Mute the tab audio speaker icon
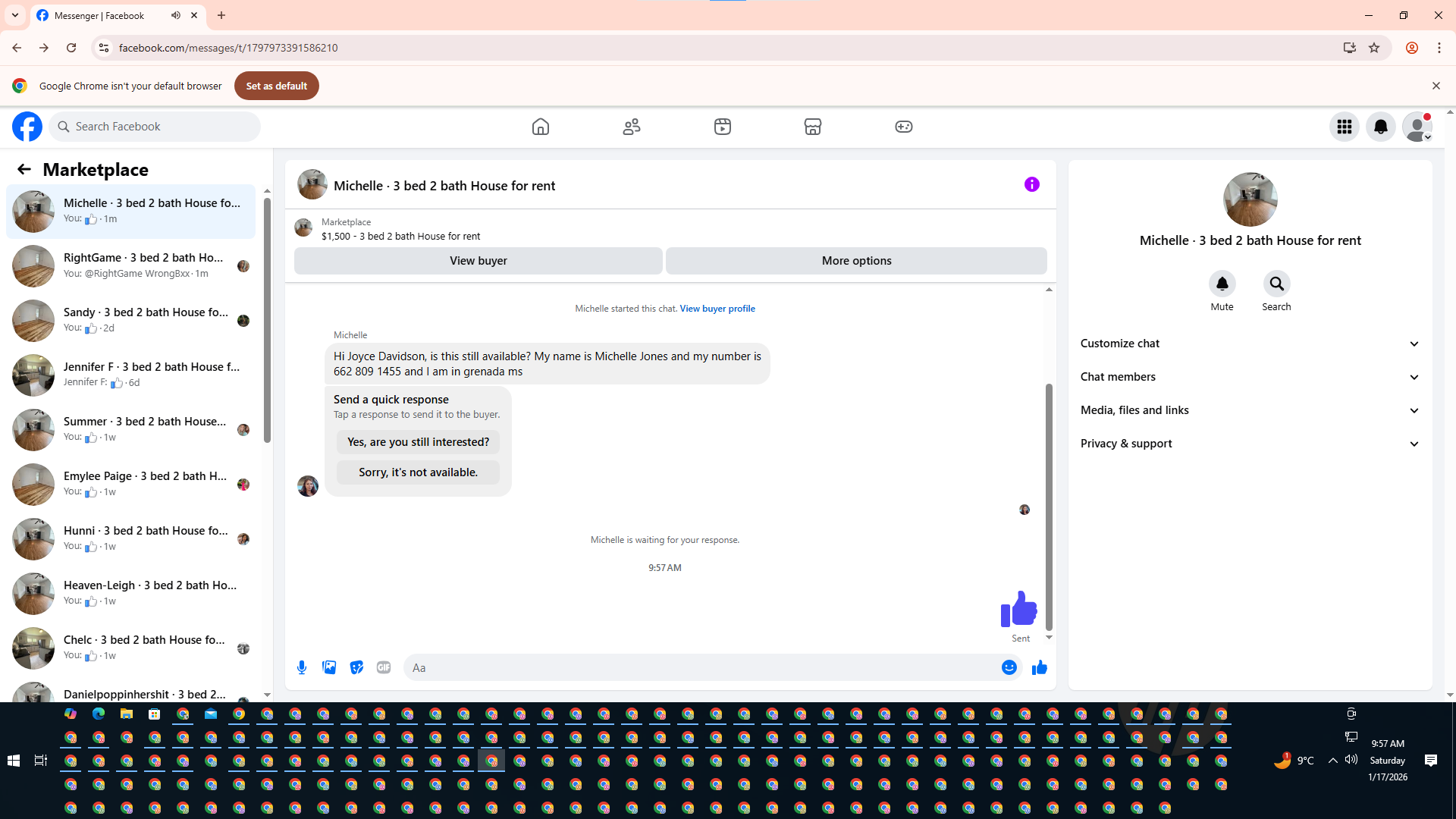 (176, 15)
